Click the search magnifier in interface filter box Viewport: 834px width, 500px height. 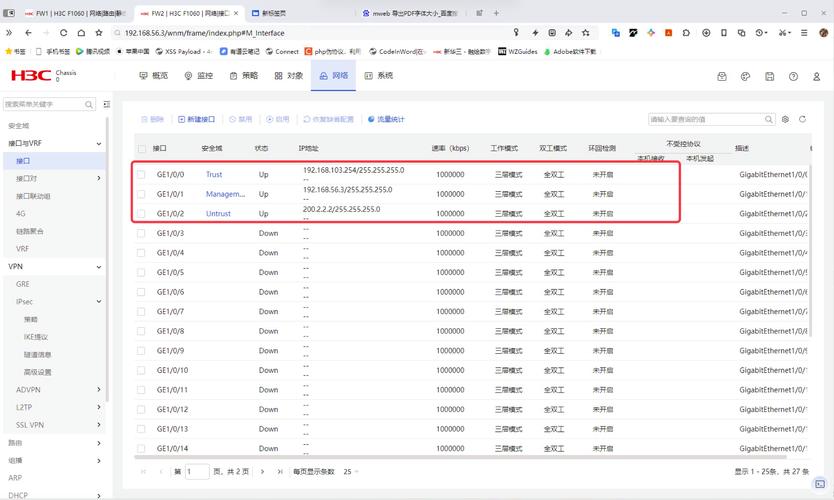tap(769, 119)
